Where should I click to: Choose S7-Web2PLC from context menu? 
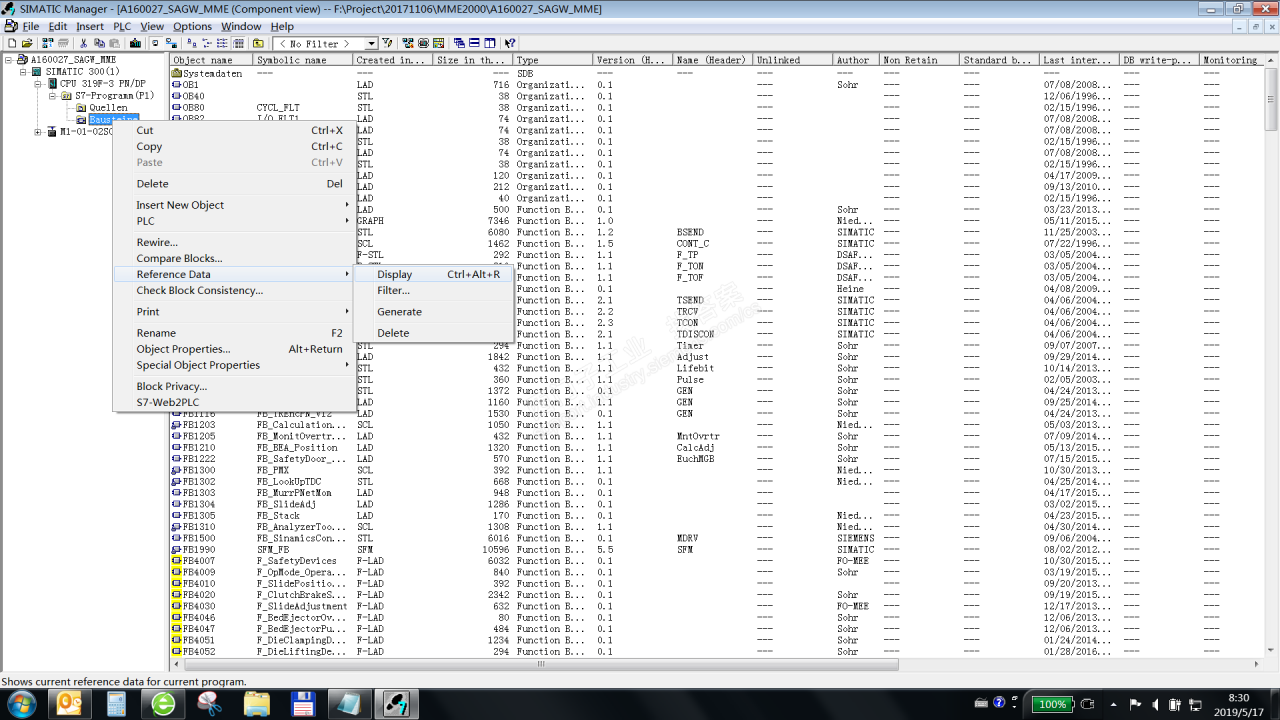click(x=235, y=402)
